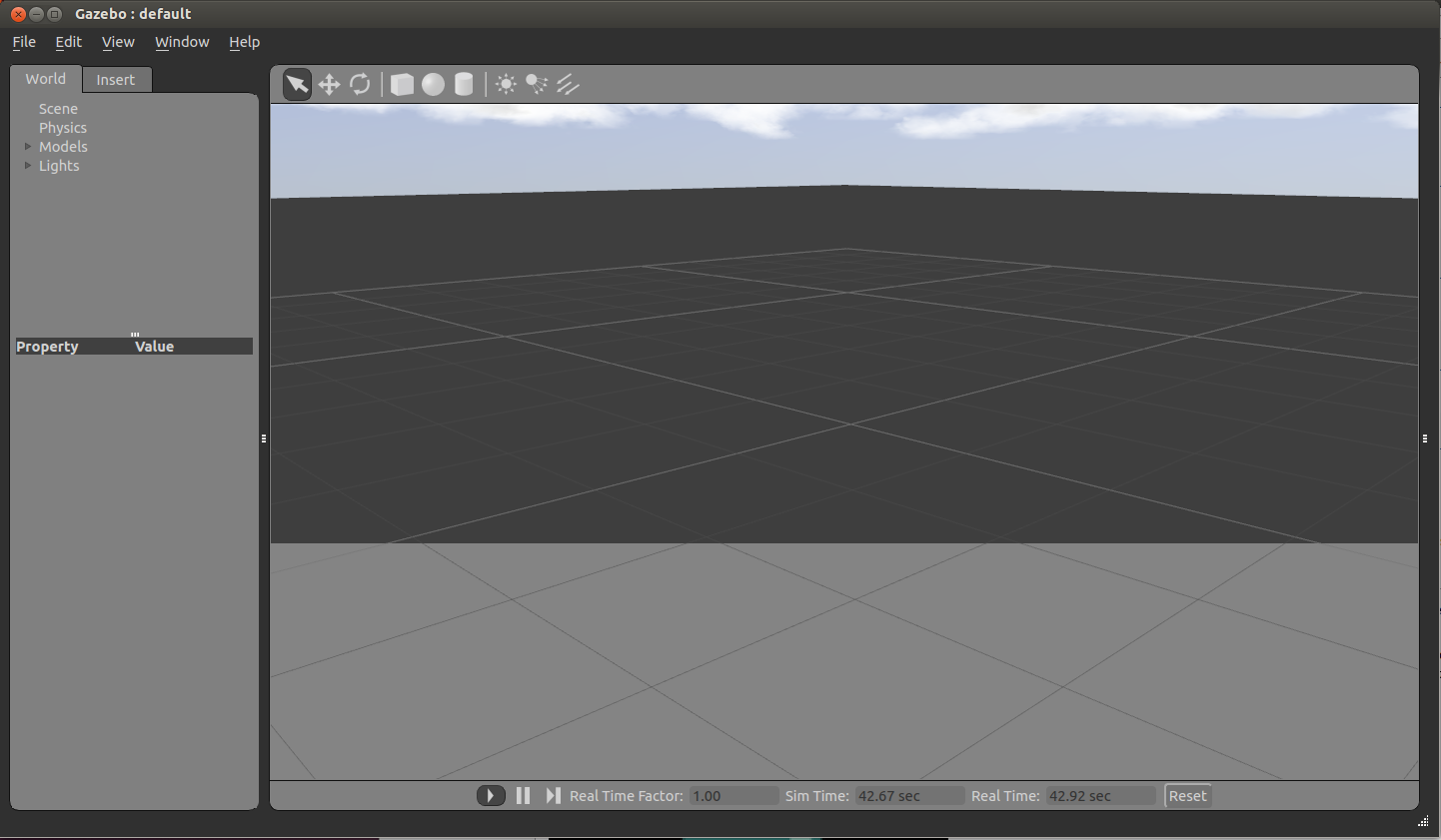Viewport: 1441px width, 840px height.
Task: Select Scene in the world tree
Action: click(x=58, y=109)
